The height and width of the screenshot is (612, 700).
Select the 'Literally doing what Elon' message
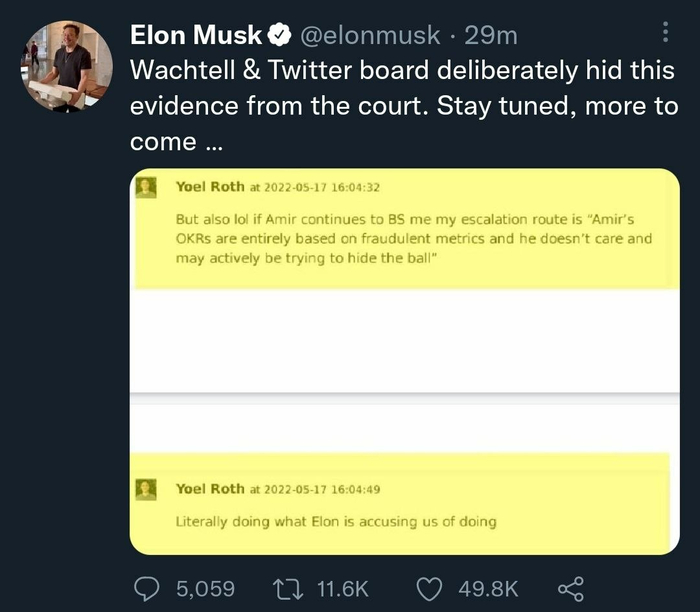pos(335,521)
